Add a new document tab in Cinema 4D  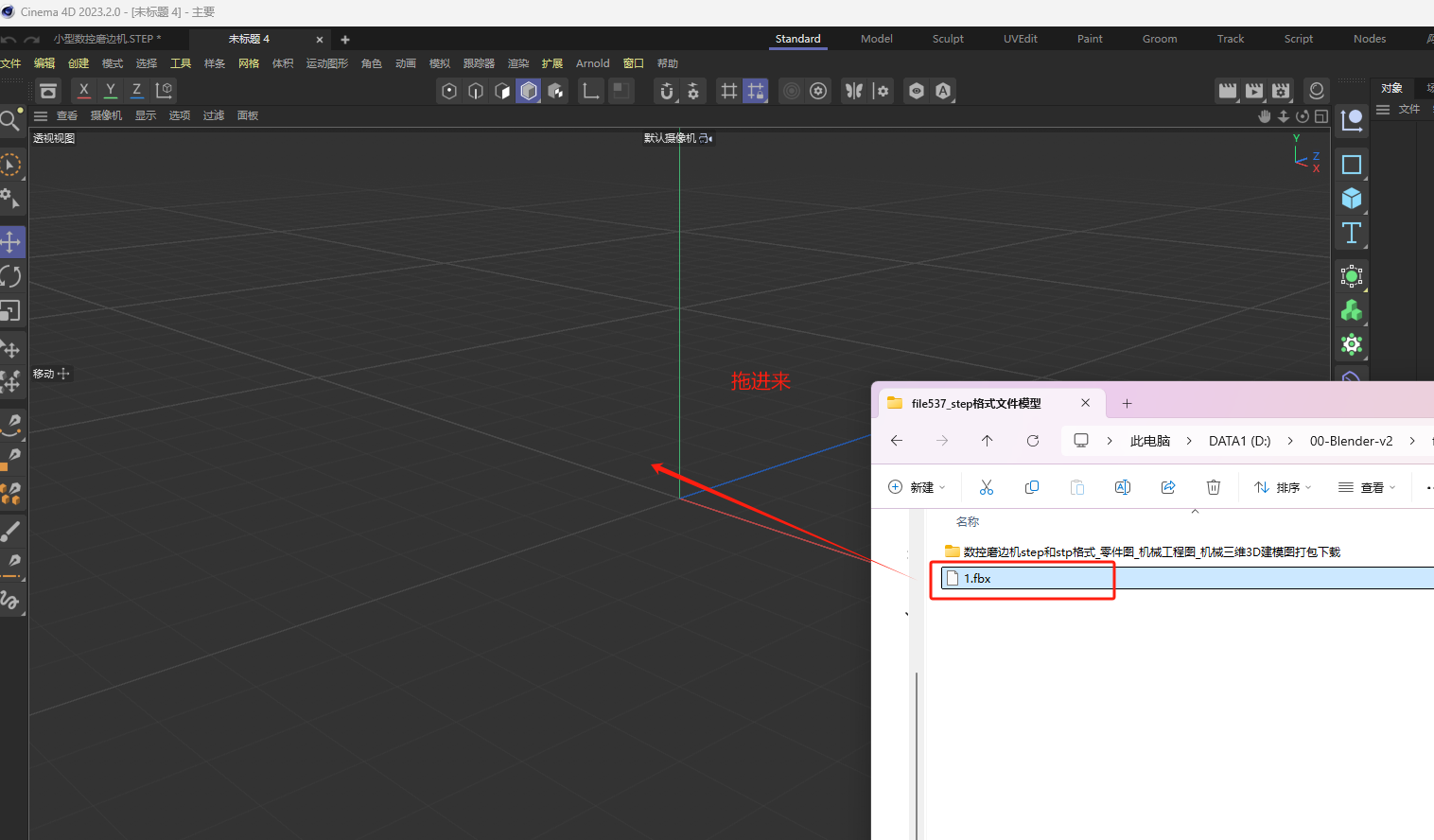(x=345, y=40)
